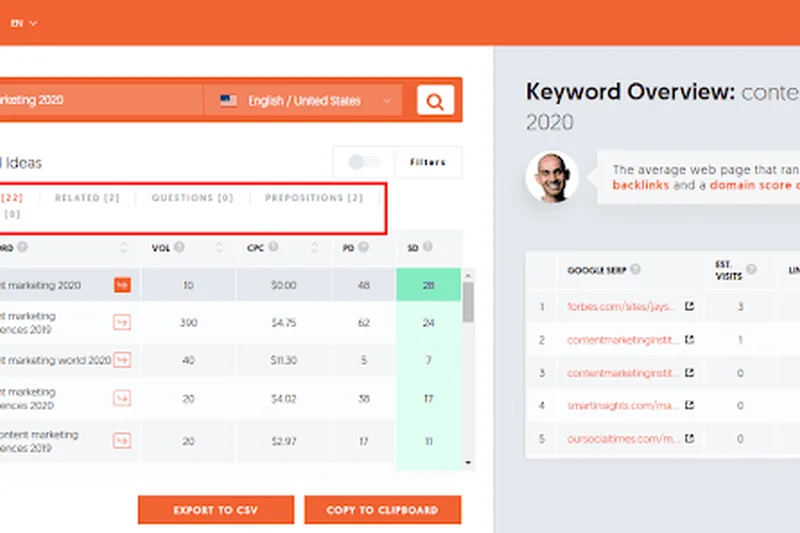Click the info icon beside CPC header
This screenshot has width=800, height=533.
tap(274, 247)
